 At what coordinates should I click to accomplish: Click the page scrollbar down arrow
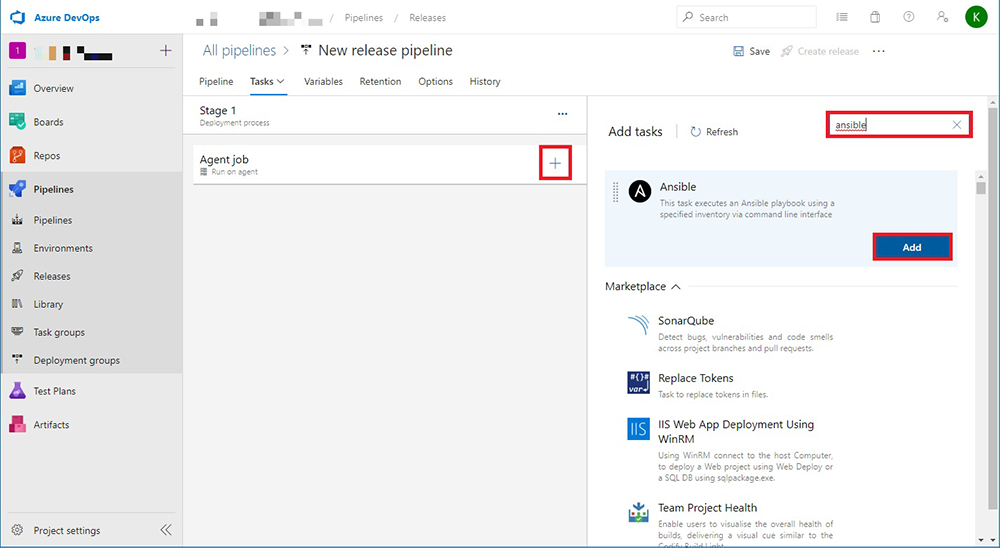[x=994, y=540]
